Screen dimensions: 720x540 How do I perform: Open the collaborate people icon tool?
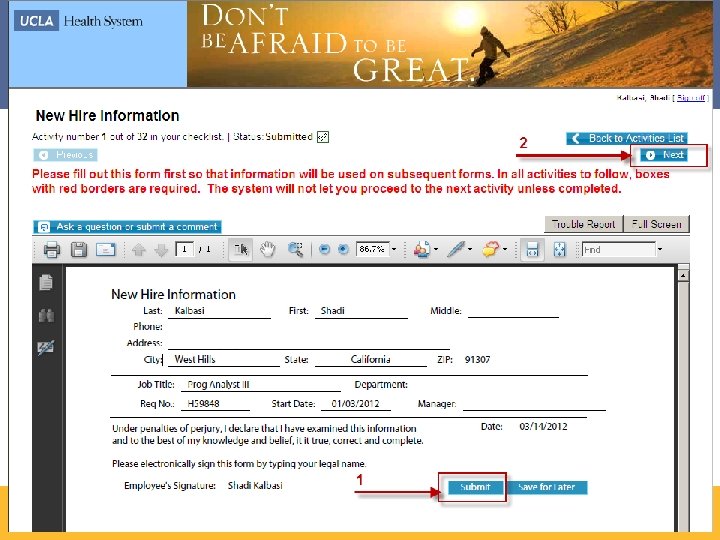coord(422,249)
